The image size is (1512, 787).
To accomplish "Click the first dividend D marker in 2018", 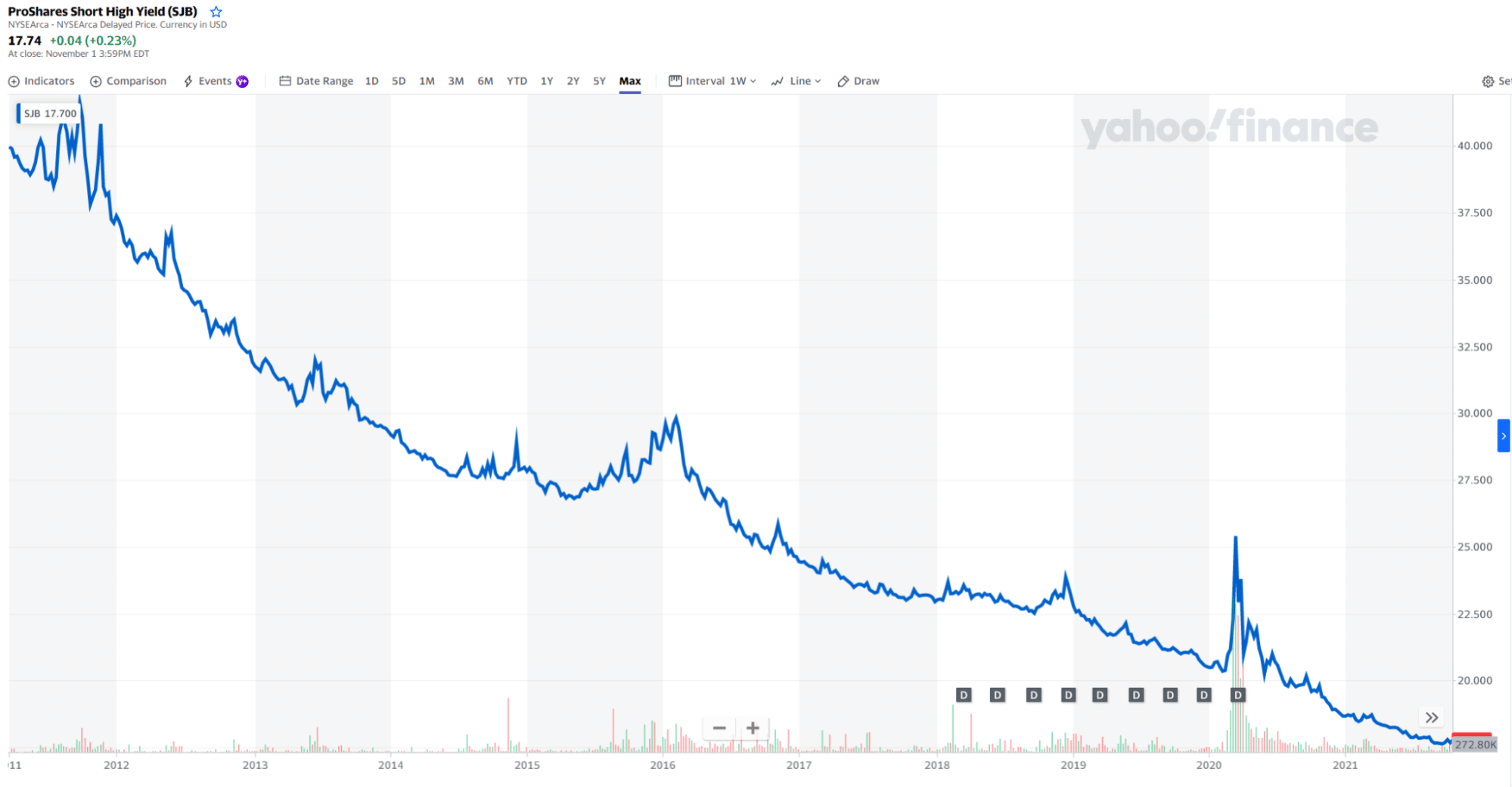I will [x=964, y=695].
